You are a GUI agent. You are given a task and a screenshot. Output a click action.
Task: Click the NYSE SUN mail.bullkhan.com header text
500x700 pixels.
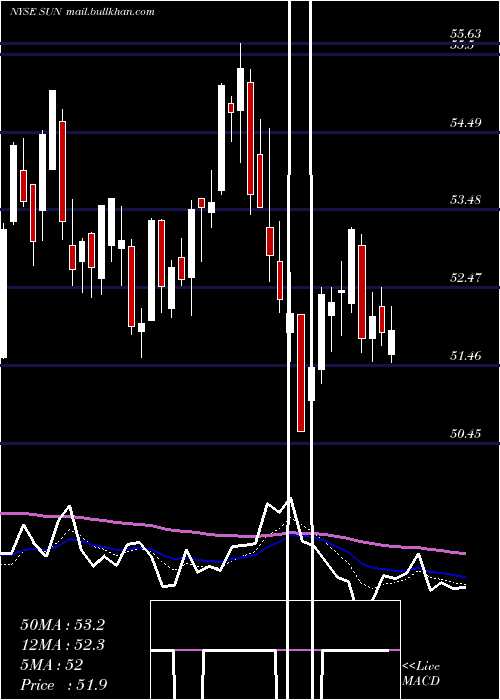[82, 12]
